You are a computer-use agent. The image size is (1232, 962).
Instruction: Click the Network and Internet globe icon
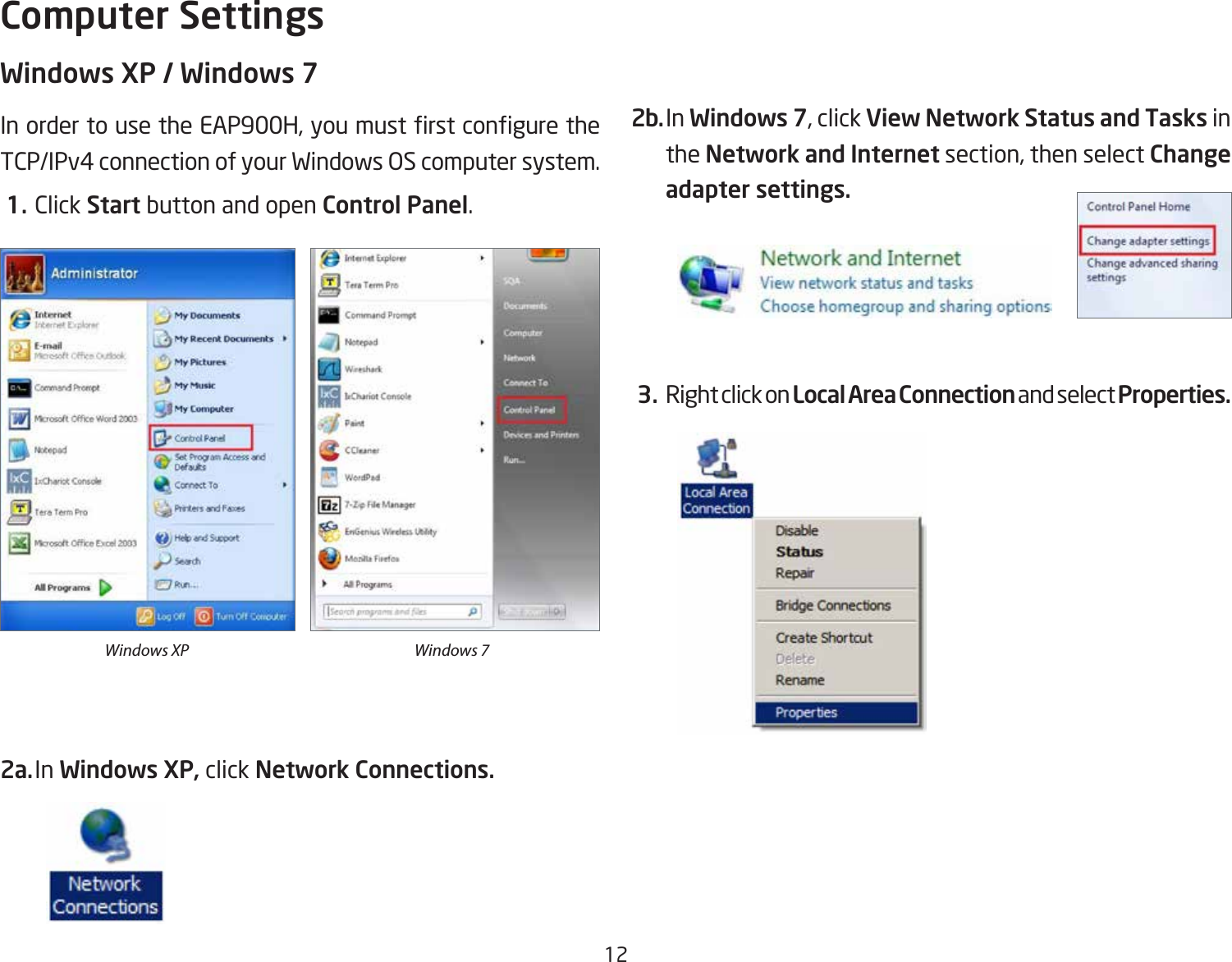click(x=711, y=283)
